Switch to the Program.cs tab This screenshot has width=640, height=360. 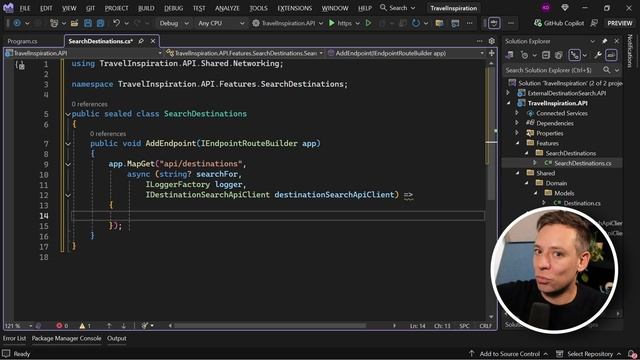tap(22, 41)
